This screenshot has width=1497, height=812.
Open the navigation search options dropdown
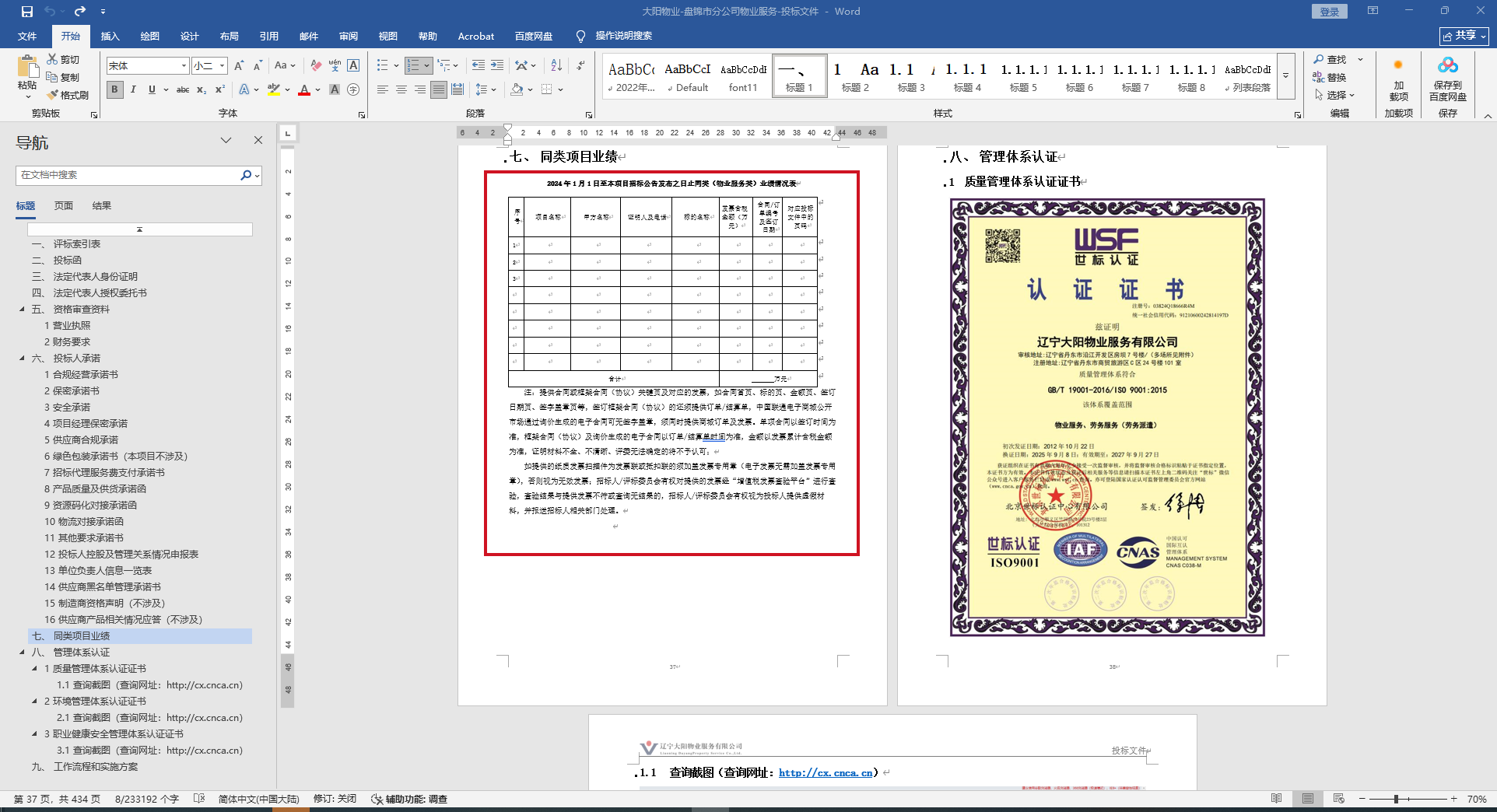(x=258, y=175)
